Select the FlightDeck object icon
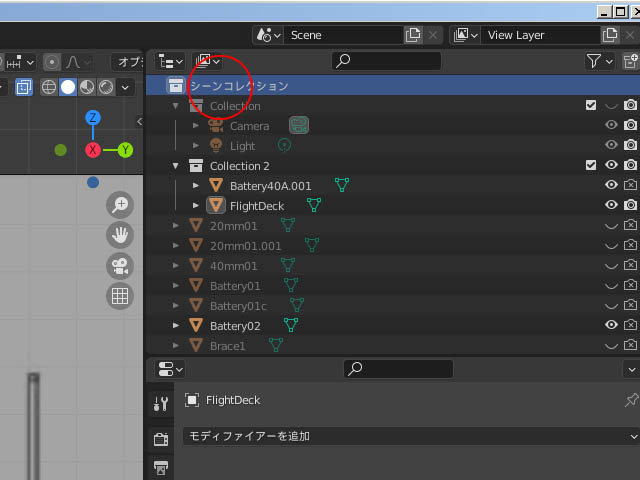Viewport: 640px width, 480px height. [216, 205]
